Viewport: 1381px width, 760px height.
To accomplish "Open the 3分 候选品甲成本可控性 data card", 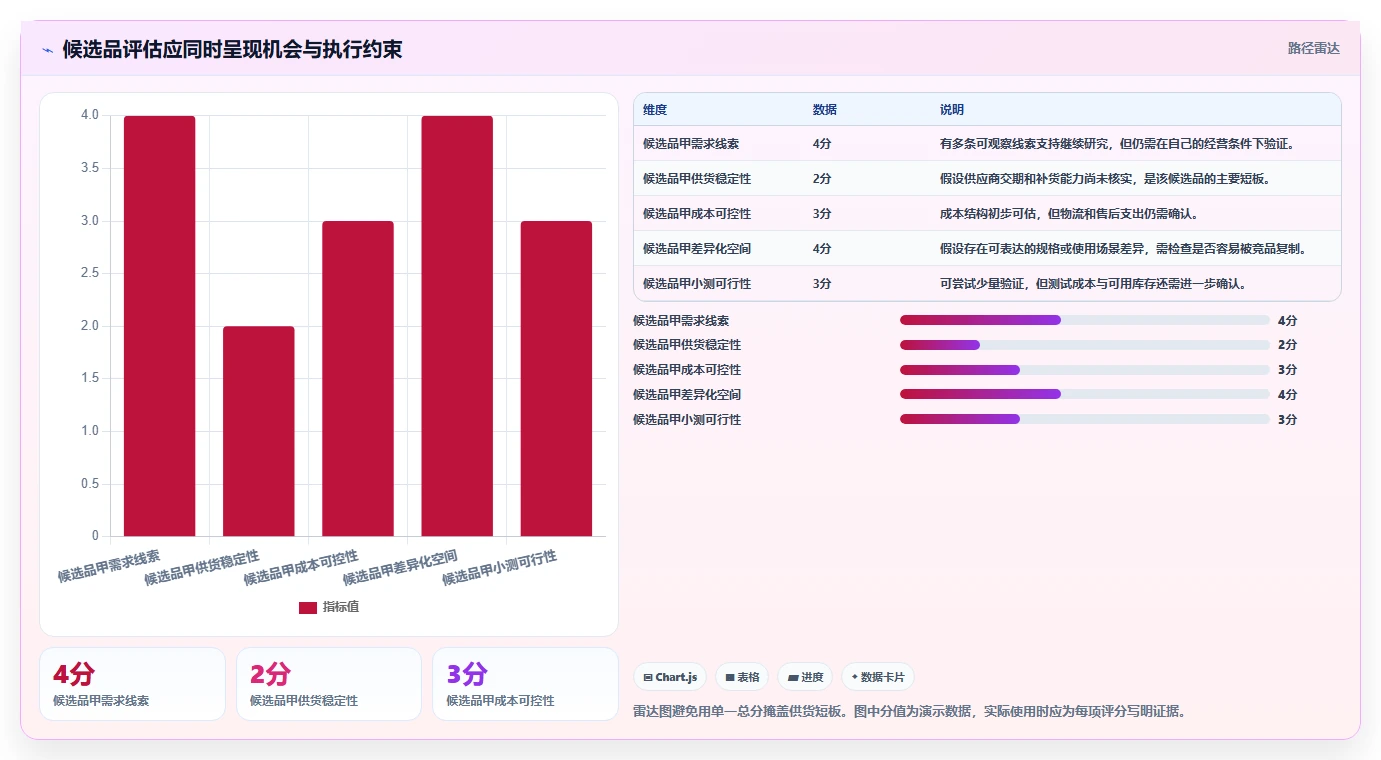I will (525, 684).
